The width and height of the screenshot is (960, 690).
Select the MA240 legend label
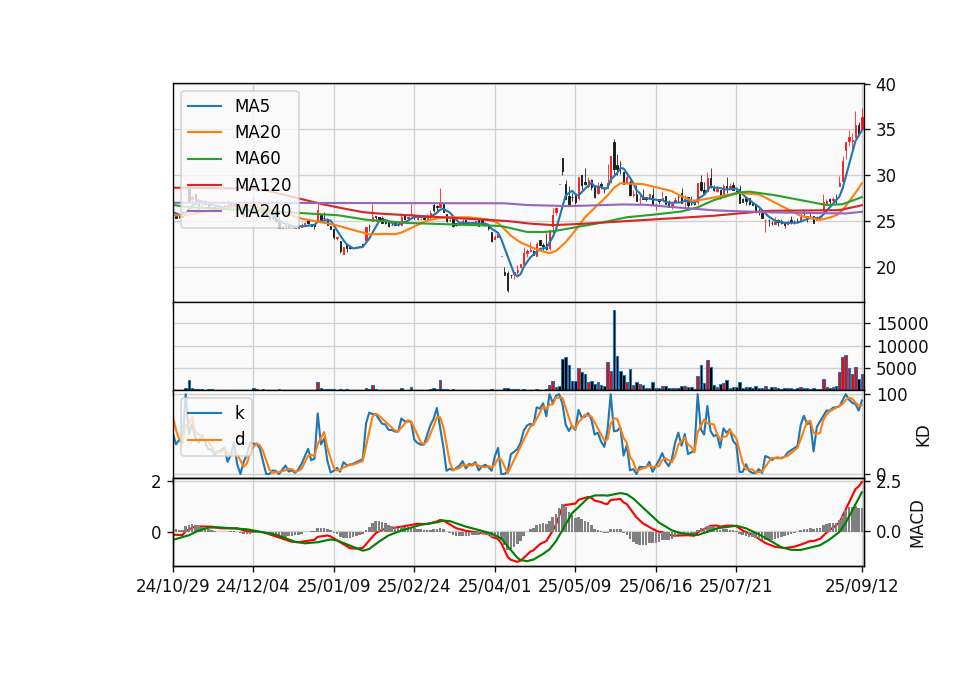(263, 211)
